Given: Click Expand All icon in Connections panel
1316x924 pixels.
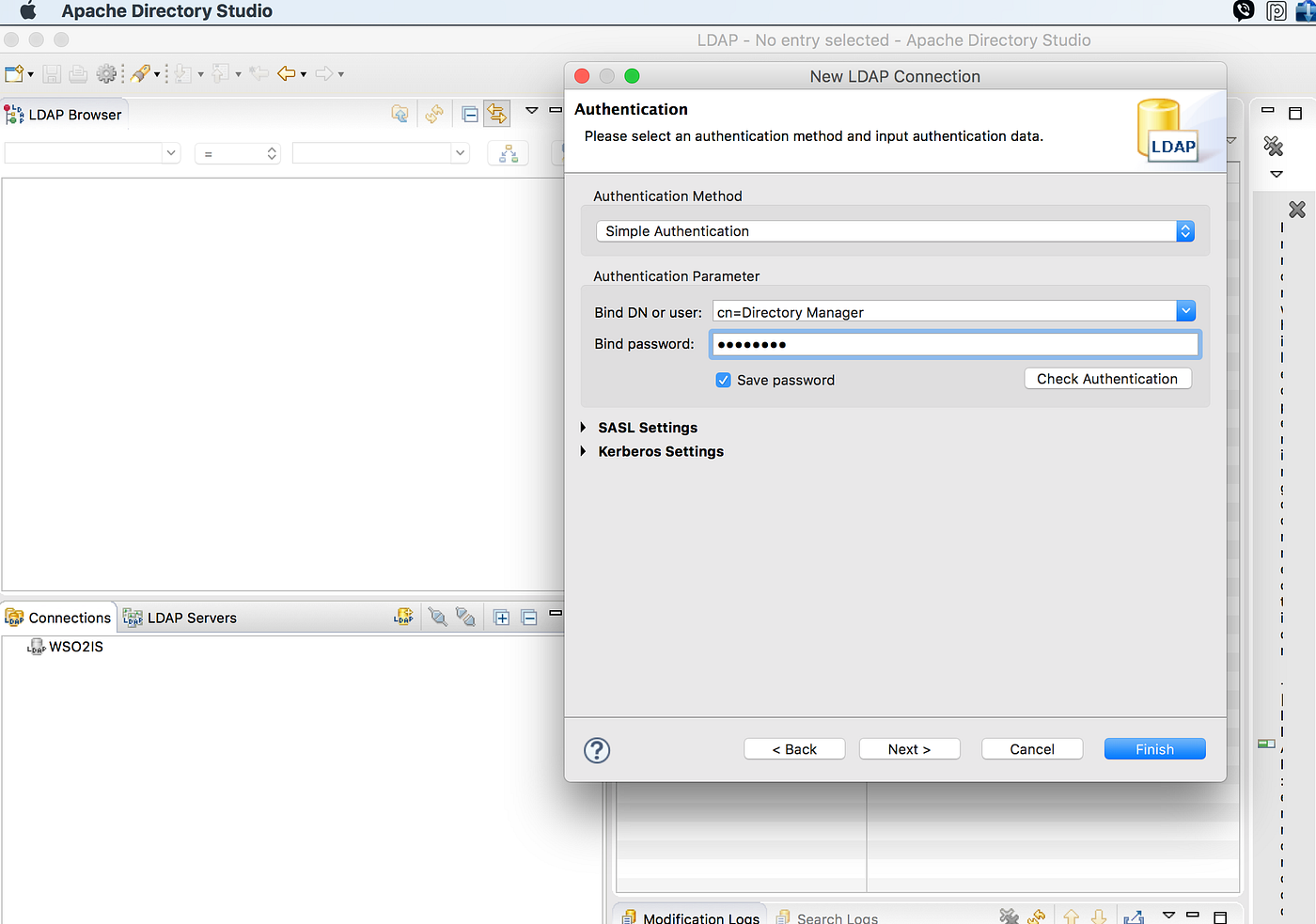Looking at the screenshot, I should [x=502, y=618].
